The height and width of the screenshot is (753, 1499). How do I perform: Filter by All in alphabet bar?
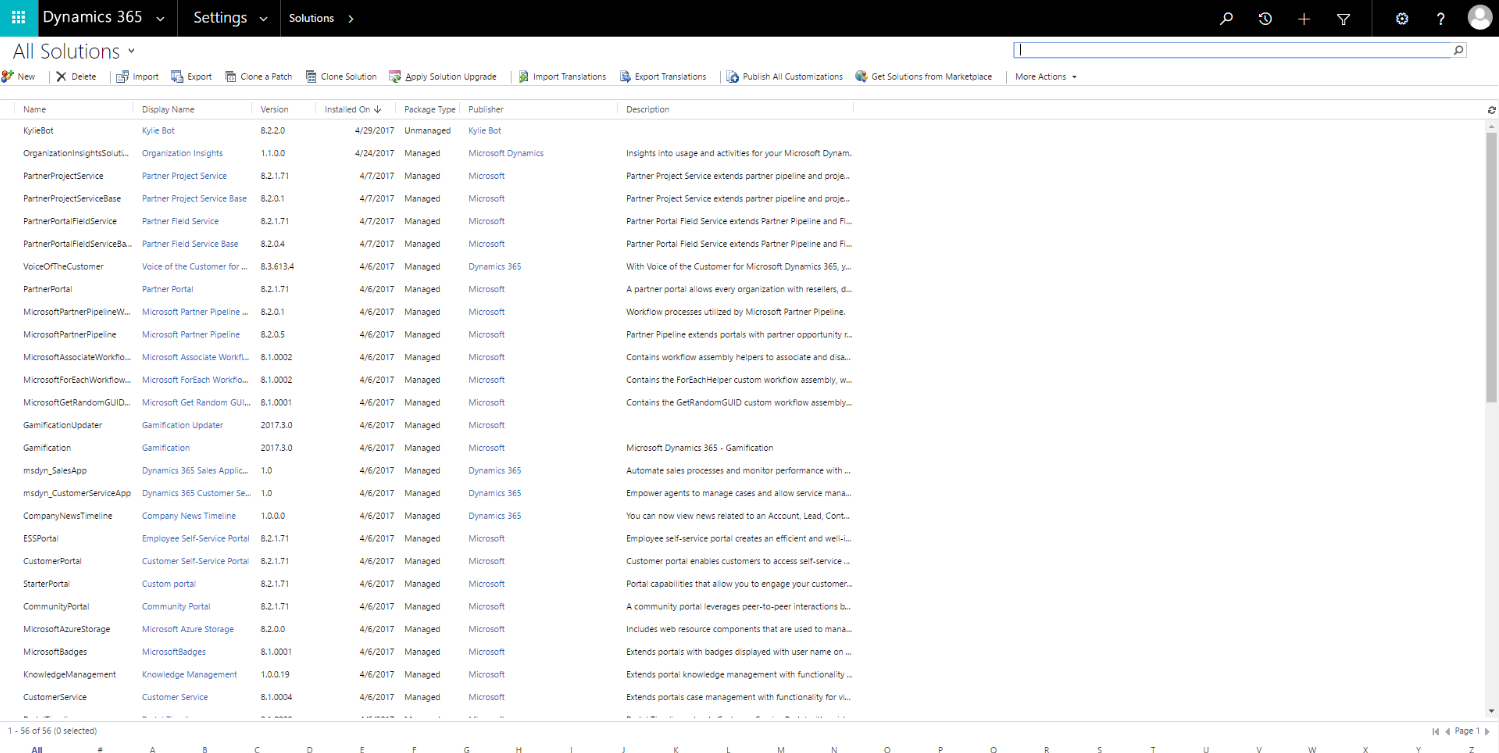(x=37, y=748)
